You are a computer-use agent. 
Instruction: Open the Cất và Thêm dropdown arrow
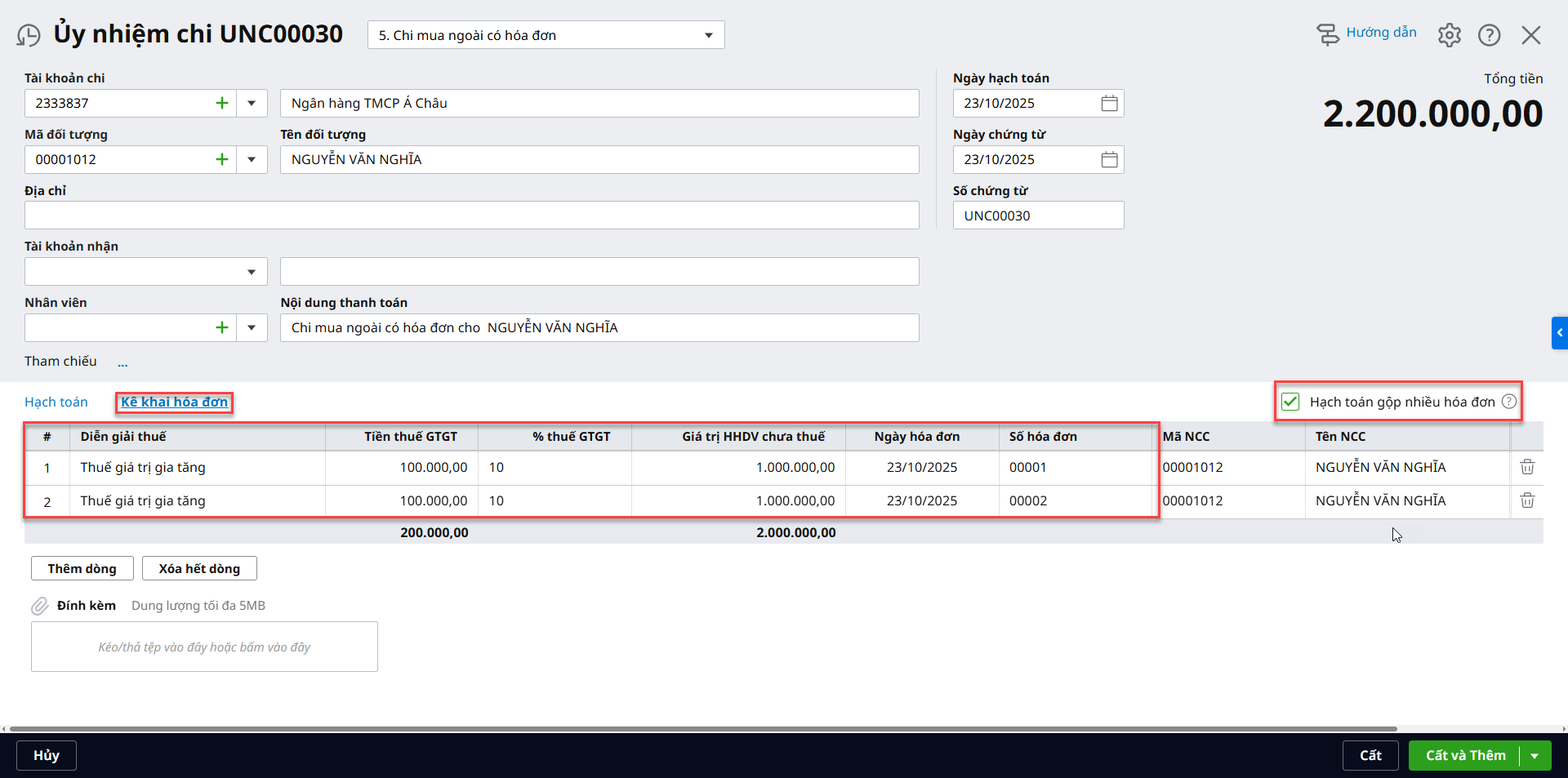point(1535,756)
